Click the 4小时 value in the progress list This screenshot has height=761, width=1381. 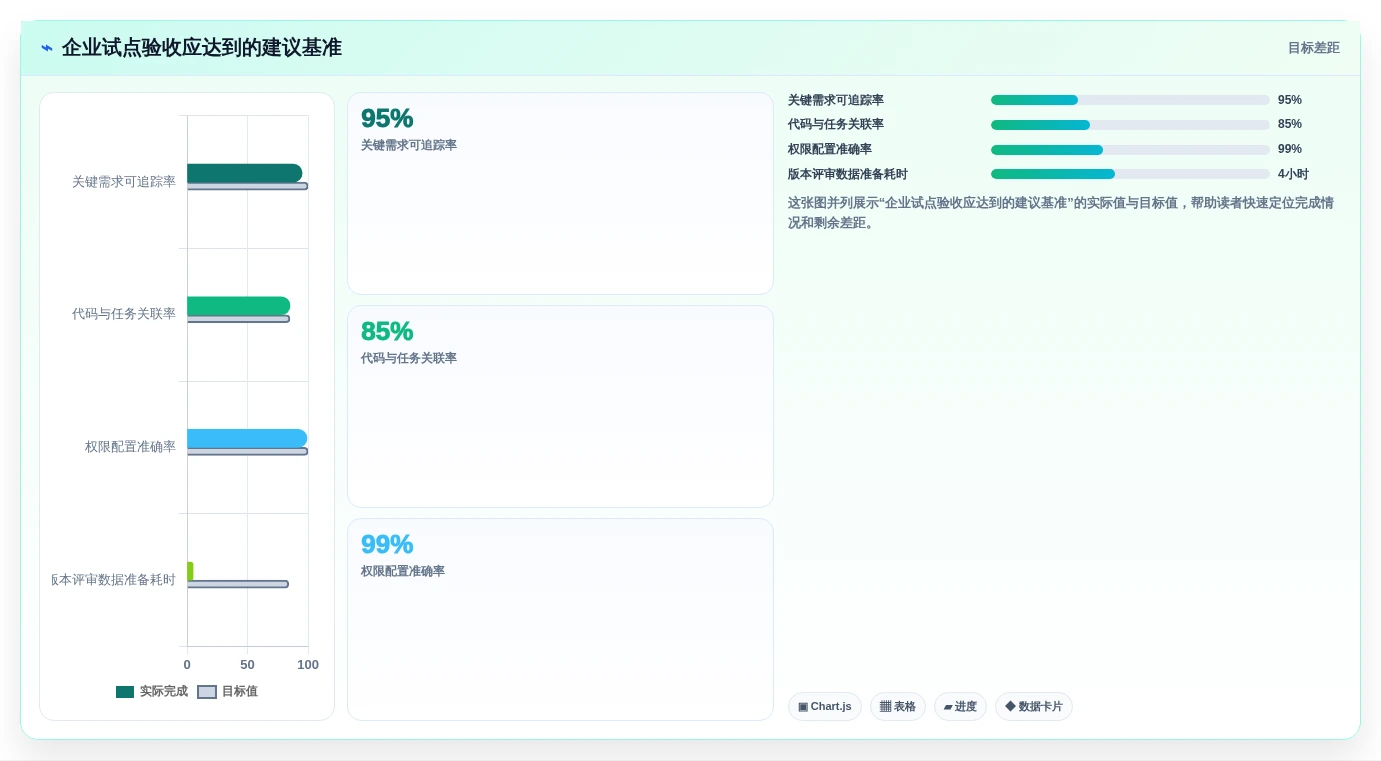(x=1293, y=174)
